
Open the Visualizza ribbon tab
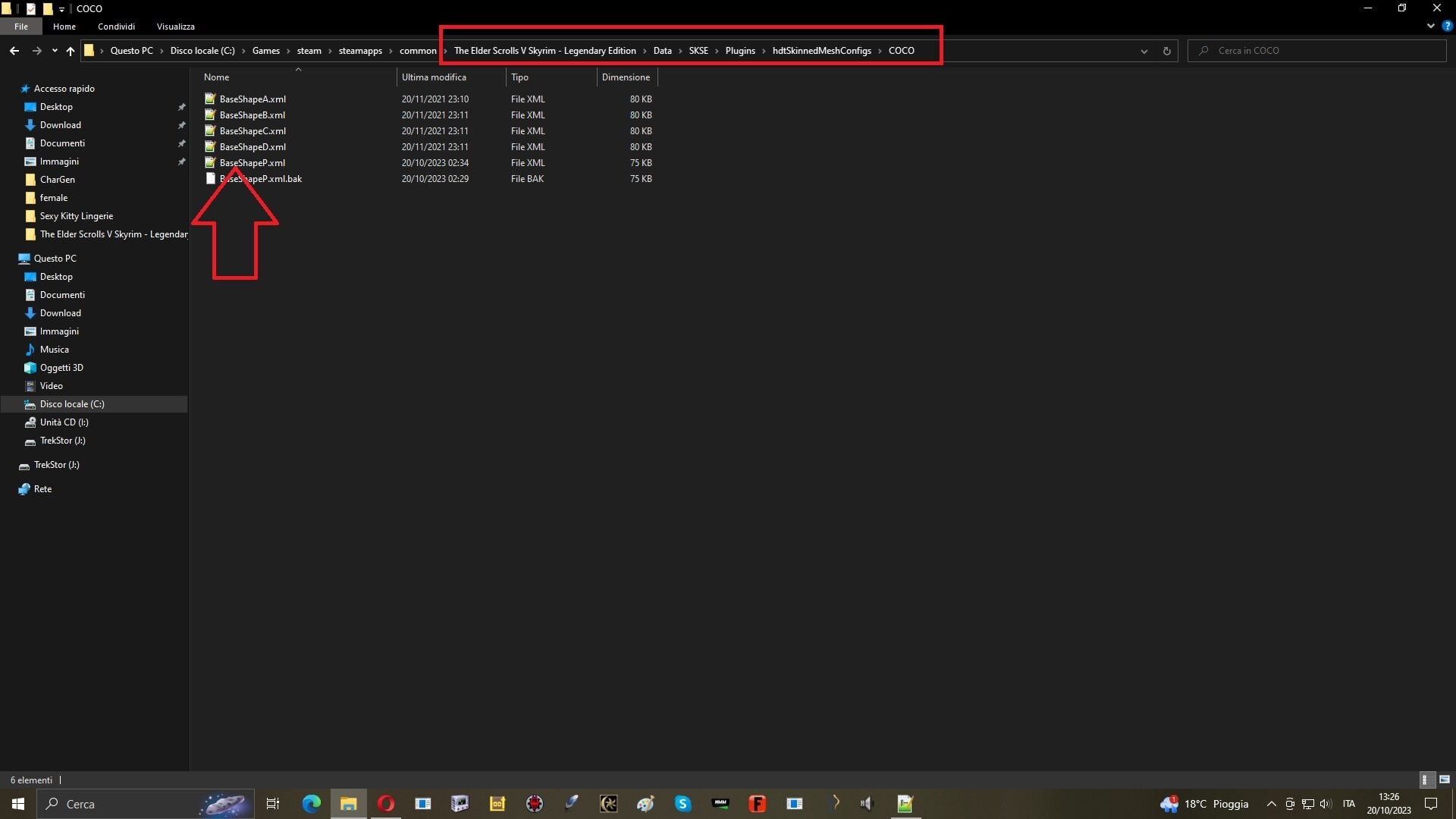coord(175,27)
